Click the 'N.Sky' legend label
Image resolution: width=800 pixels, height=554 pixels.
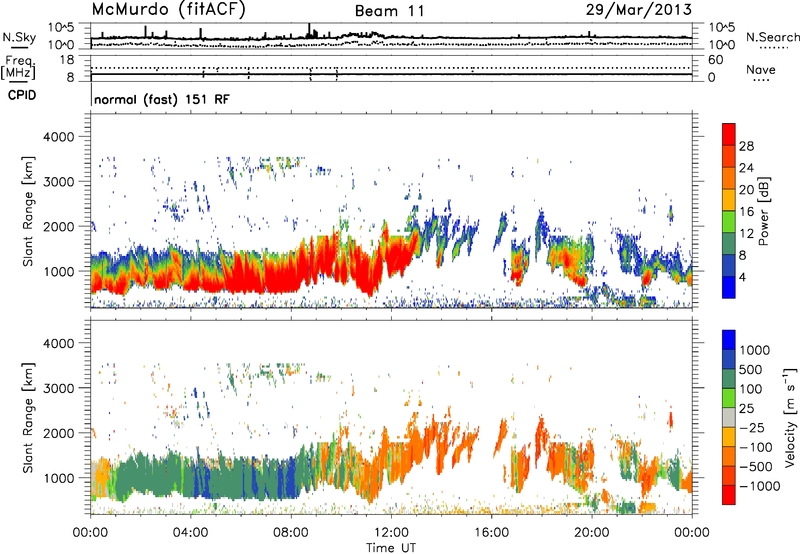pyautogui.click(x=19, y=37)
